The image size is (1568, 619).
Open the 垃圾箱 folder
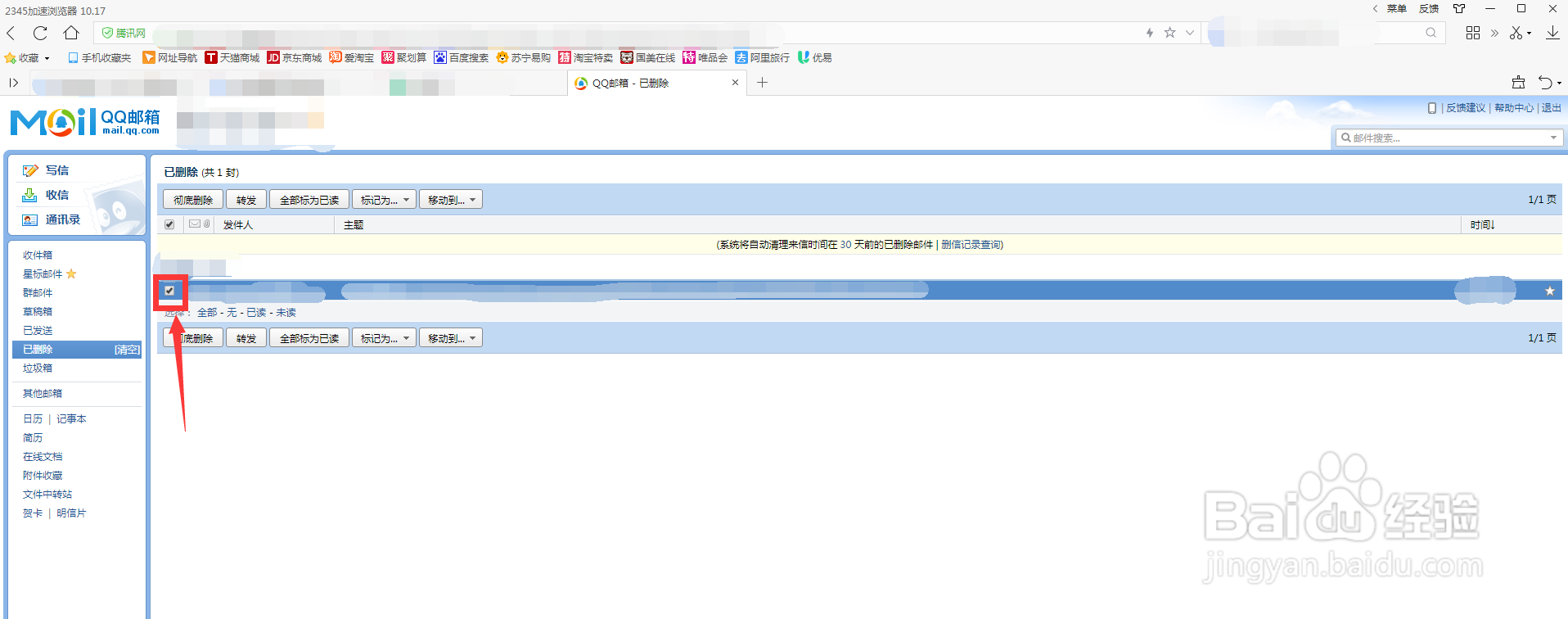coord(38,368)
